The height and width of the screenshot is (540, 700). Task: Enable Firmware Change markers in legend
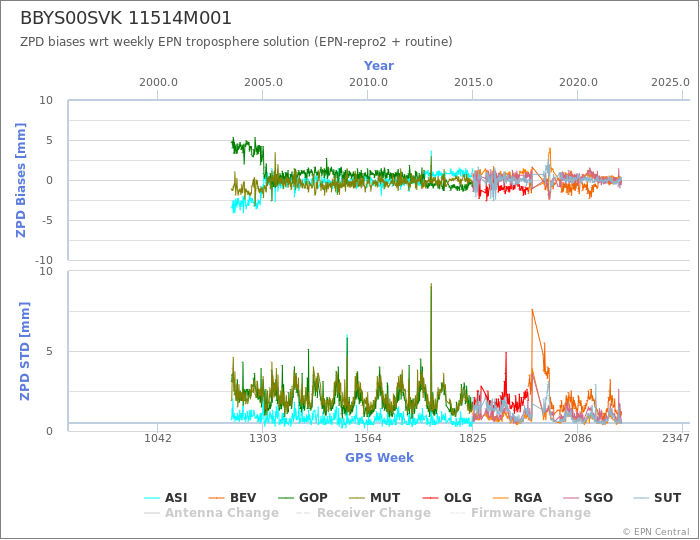coord(521,513)
